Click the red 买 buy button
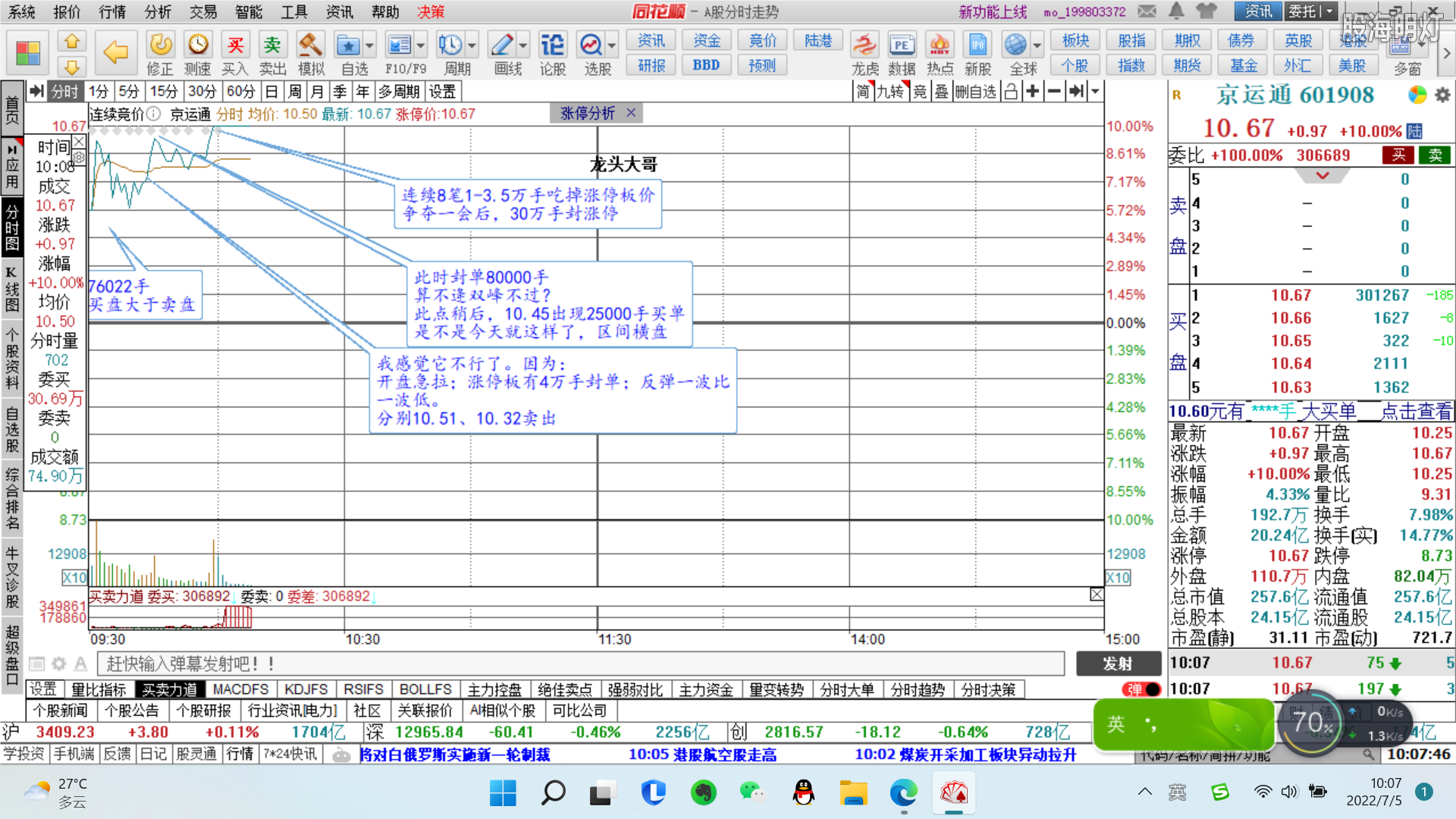 tap(1398, 155)
